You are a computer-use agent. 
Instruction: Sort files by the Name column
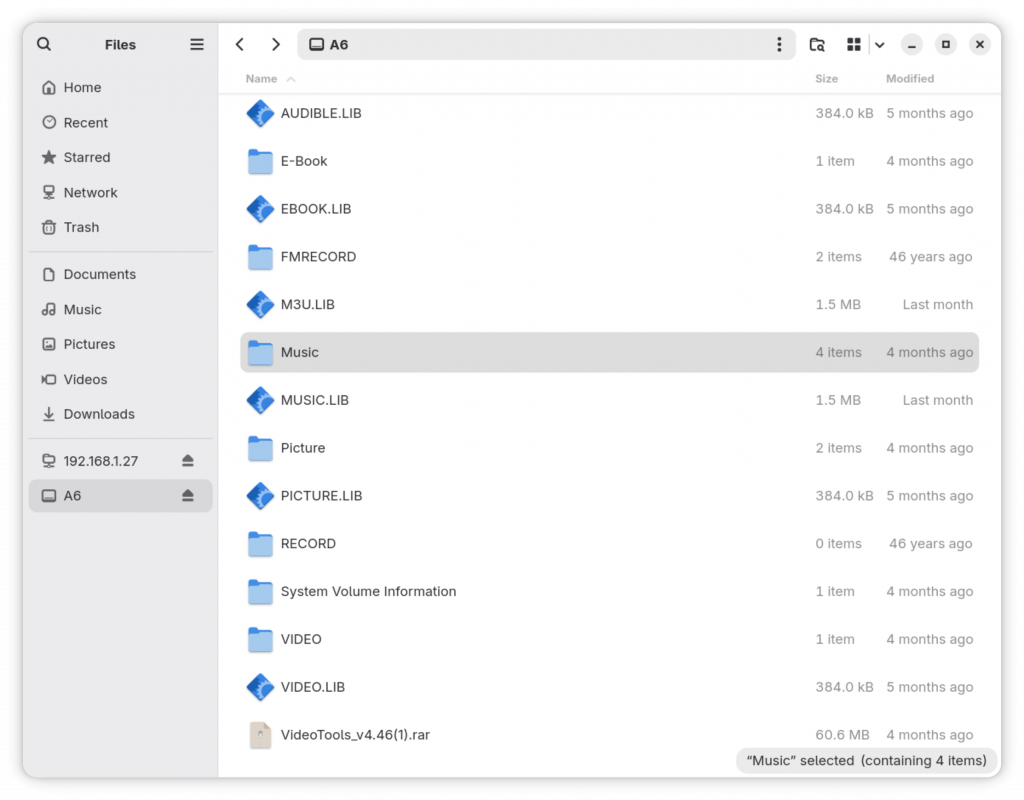coord(262,79)
